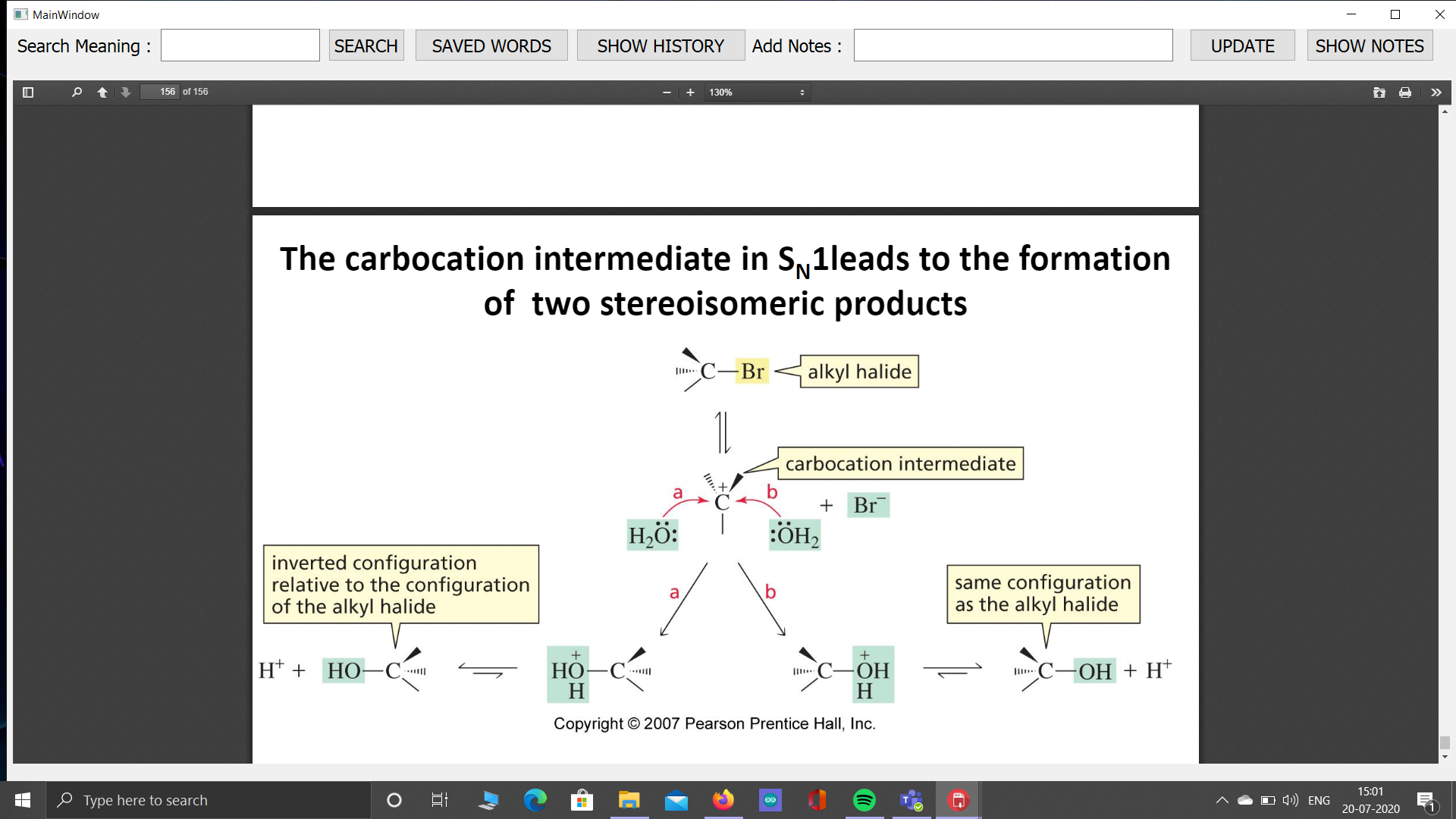This screenshot has height=819, width=1456.
Task: Open SAVED WORDS list
Action: coord(491,46)
